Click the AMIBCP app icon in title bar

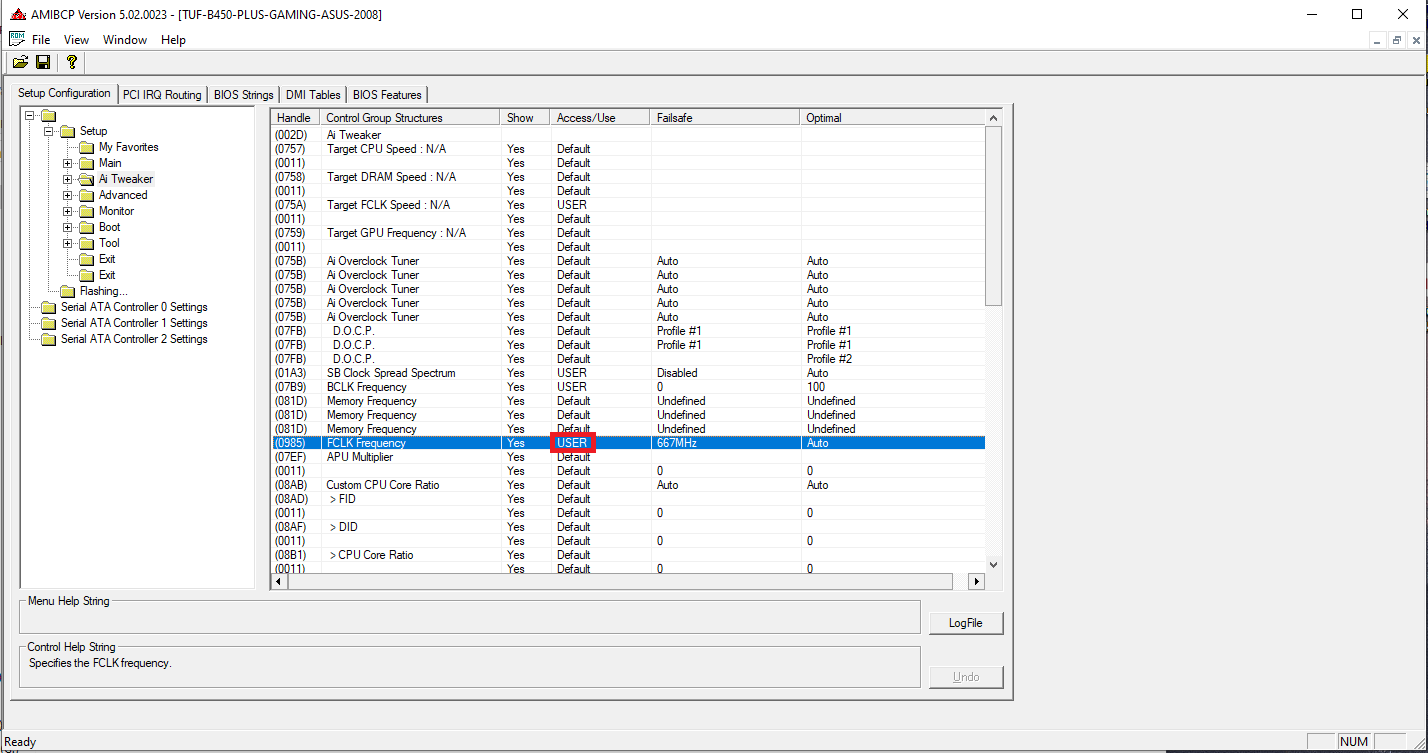(x=17, y=14)
